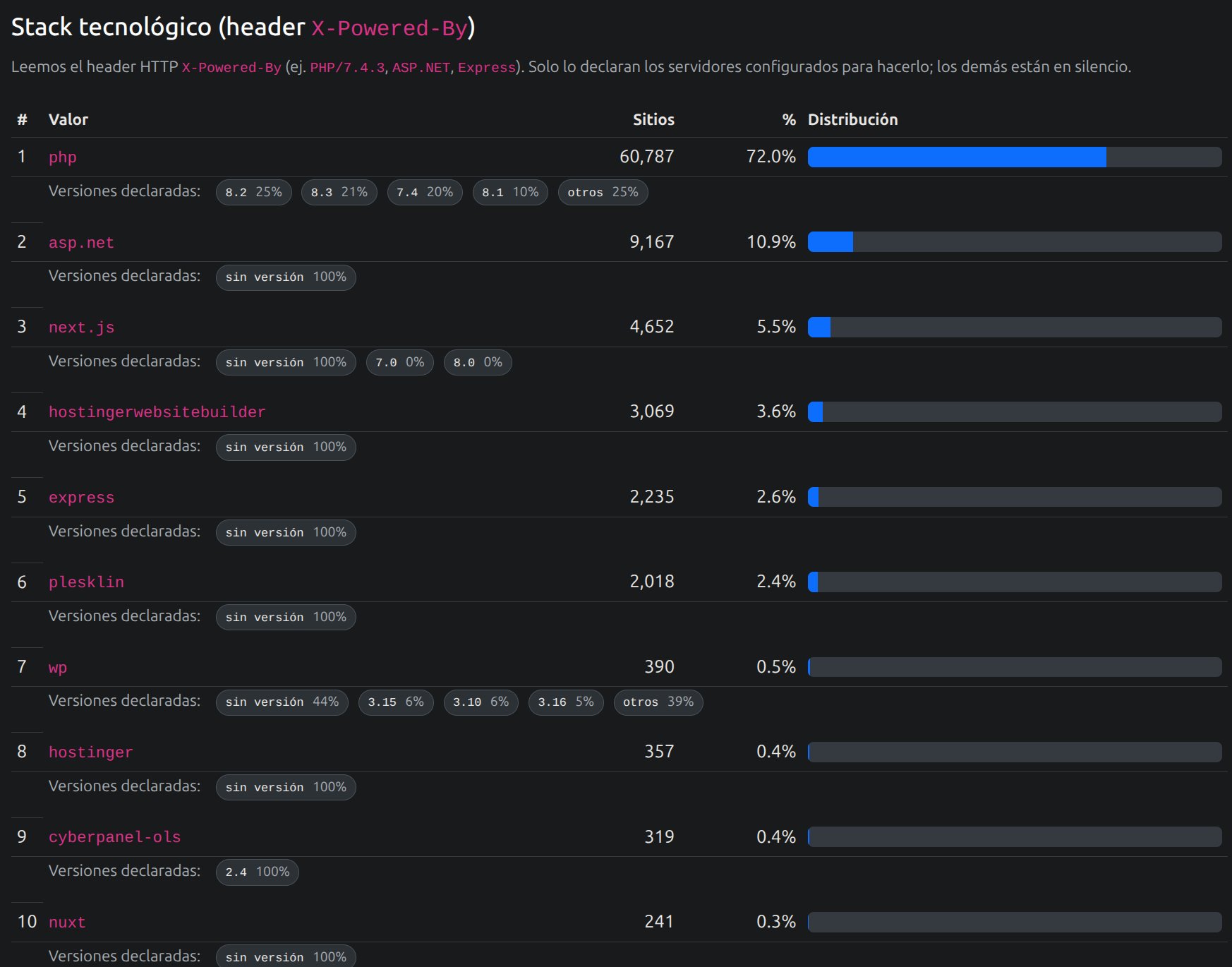Click the 'Valor' column header
The image size is (1232, 967).
[x=68, y=119]
